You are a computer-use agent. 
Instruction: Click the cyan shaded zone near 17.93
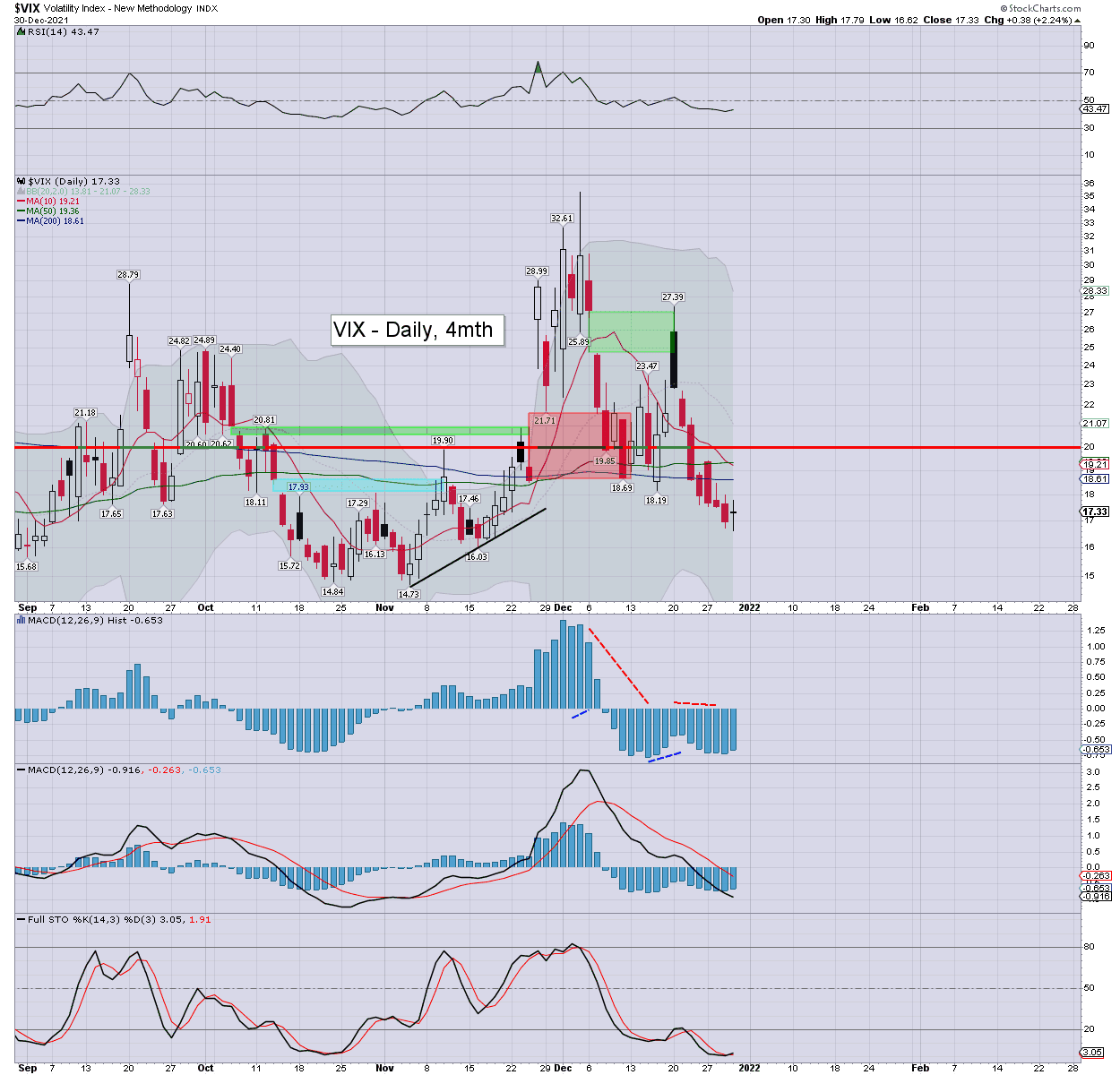point(358,486)
